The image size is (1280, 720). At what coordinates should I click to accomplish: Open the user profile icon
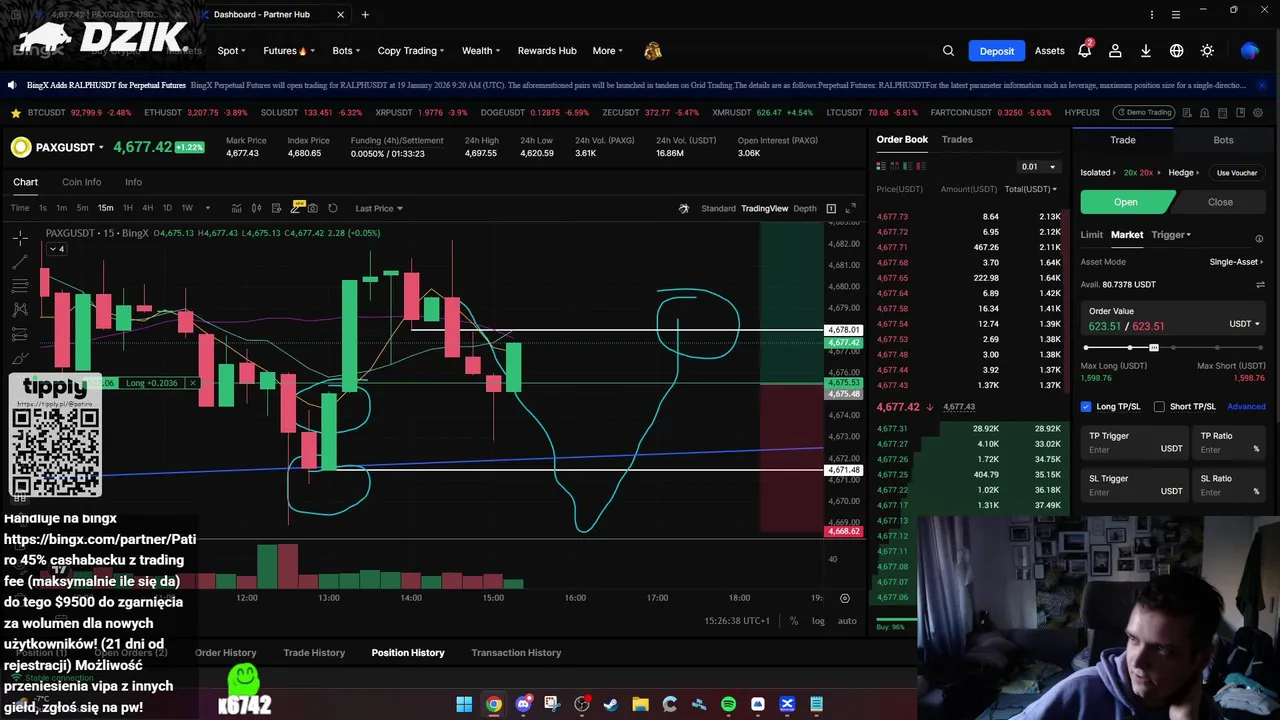[x=1115, y=51]
